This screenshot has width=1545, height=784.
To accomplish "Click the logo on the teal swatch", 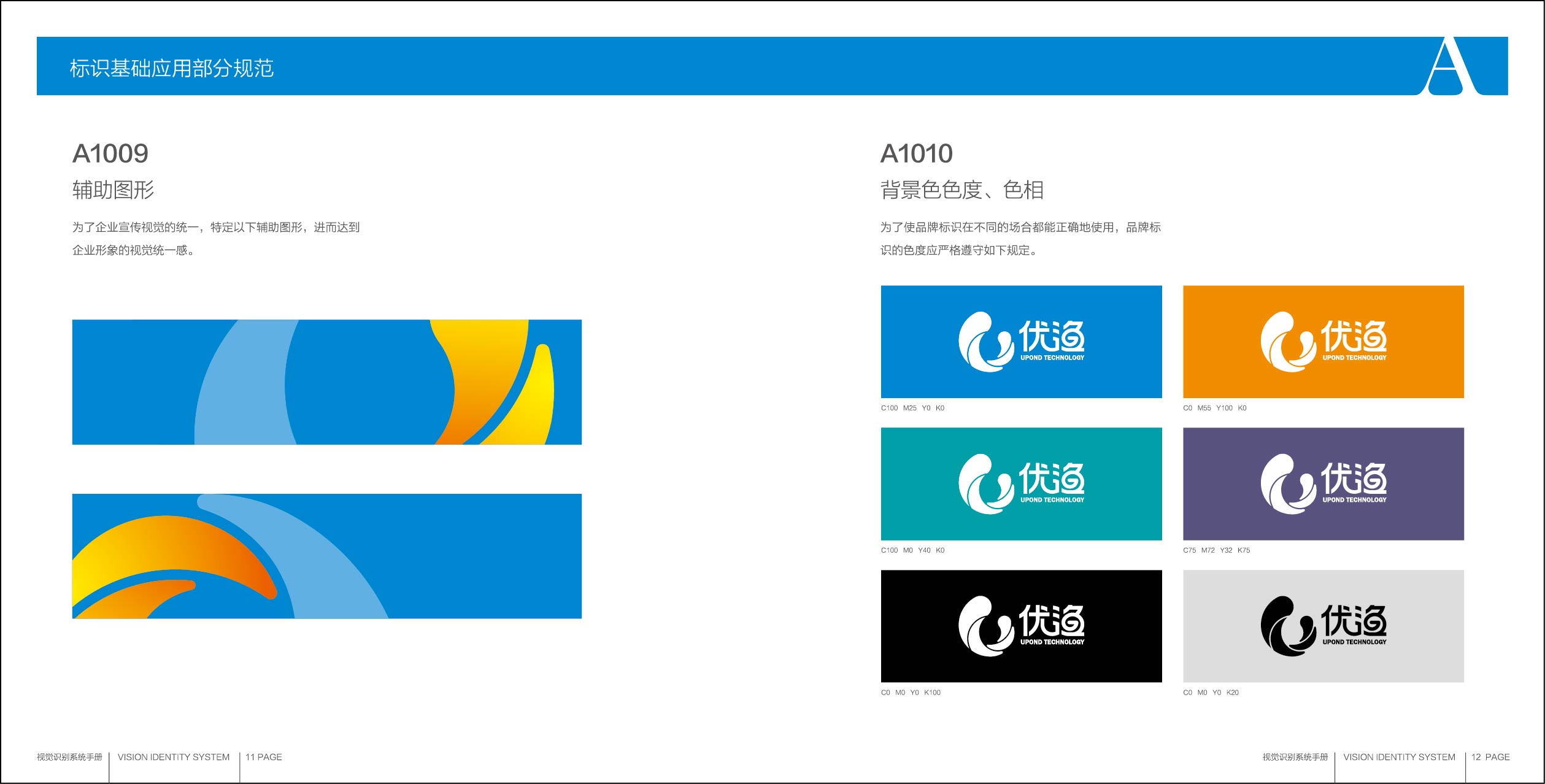I will click(1022, 483).
